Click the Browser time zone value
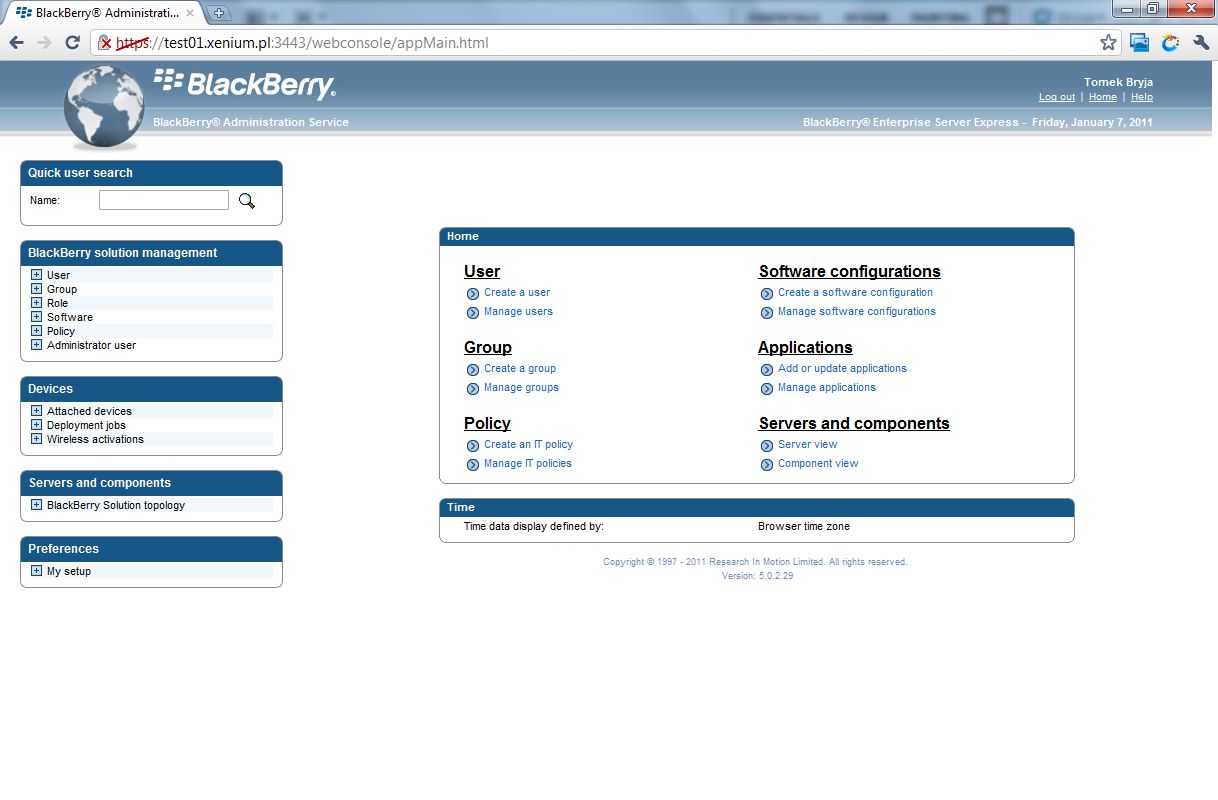Viewport: 1218px width, 800px height. 804,526
